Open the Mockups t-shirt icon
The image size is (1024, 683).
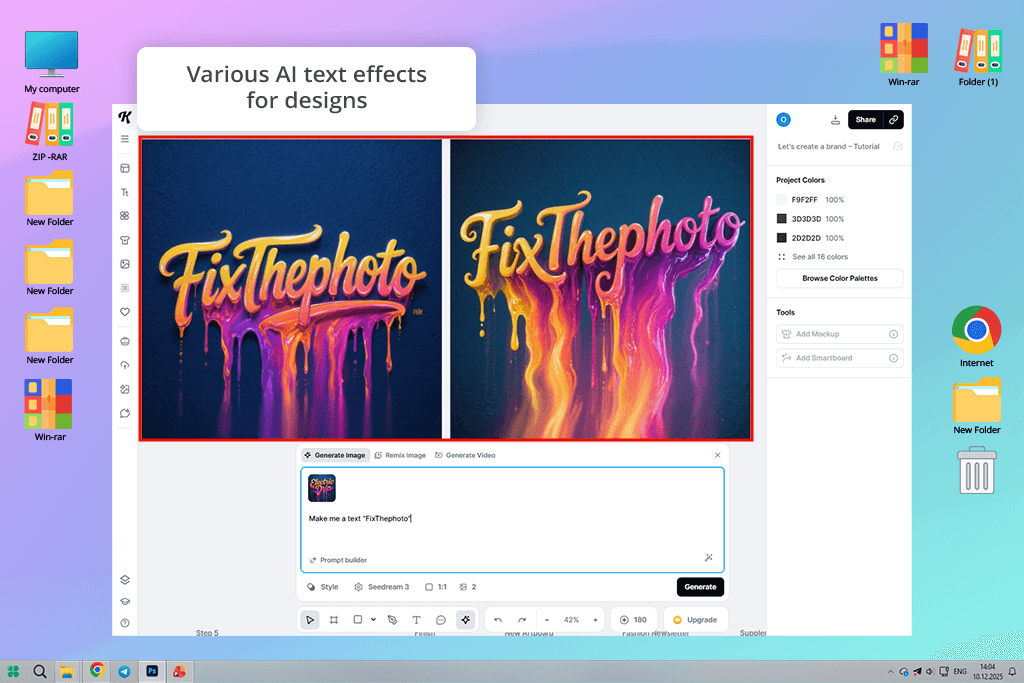click(x=125, y=240)
